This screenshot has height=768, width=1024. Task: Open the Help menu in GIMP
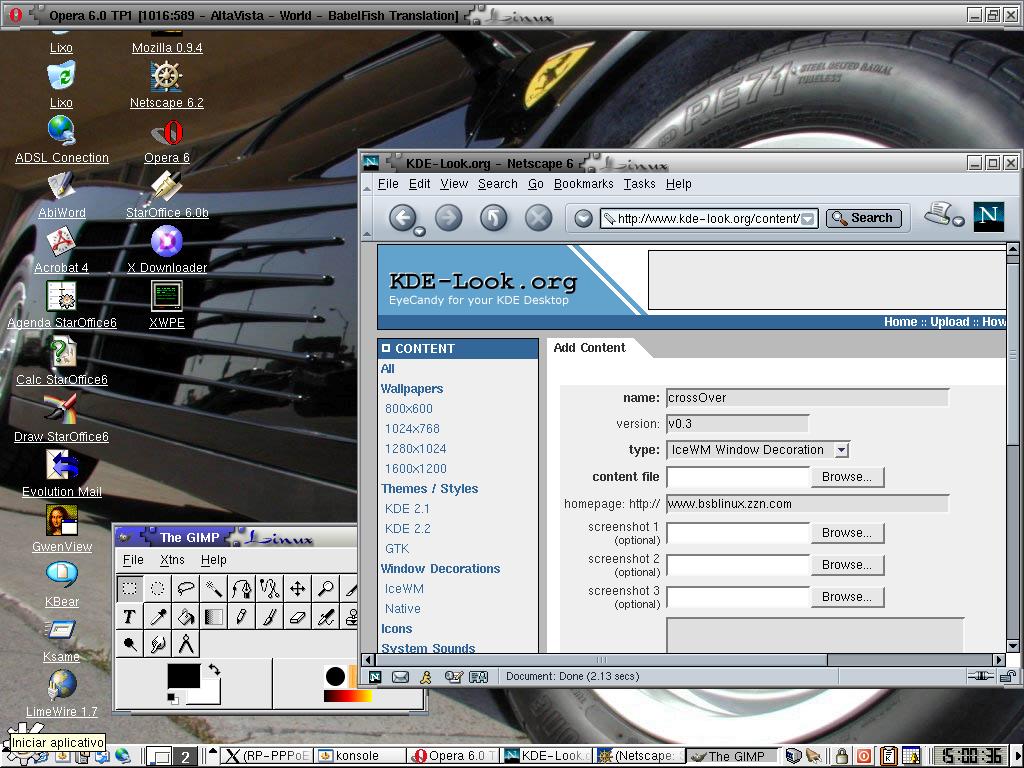(214, 560)
